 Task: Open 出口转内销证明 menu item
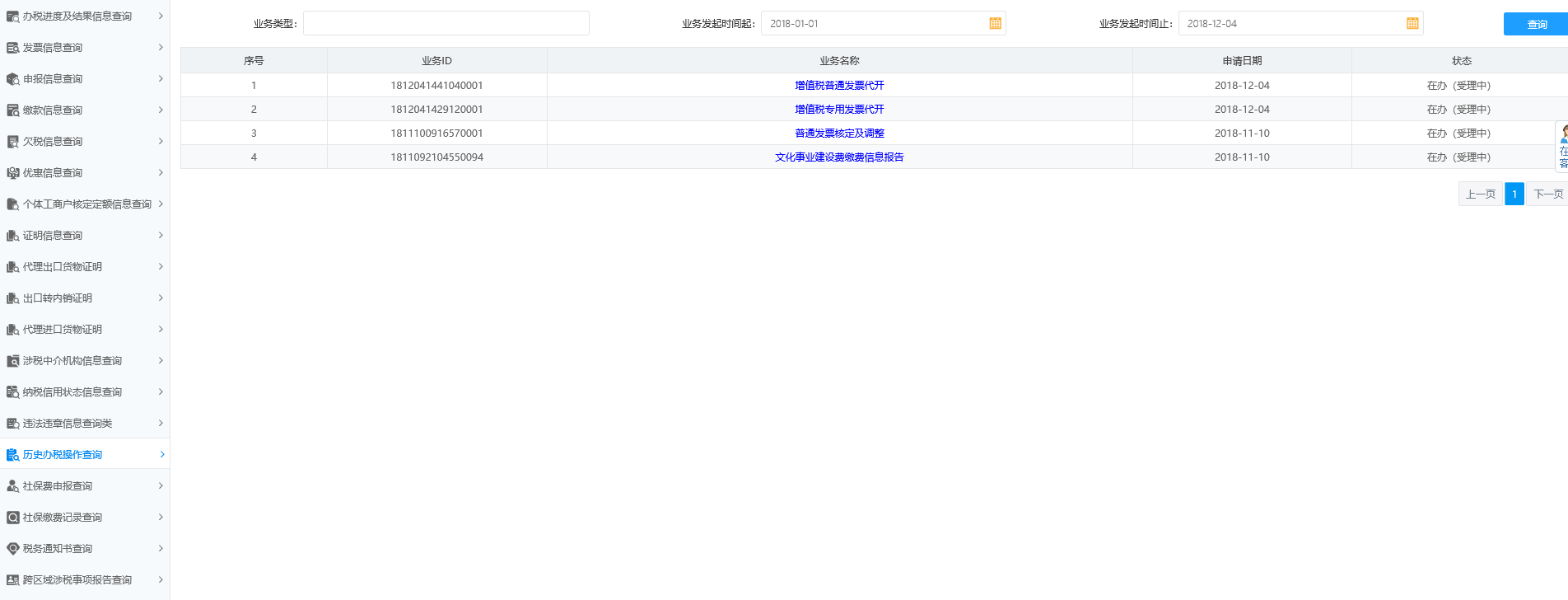click(x=58, y=298)
